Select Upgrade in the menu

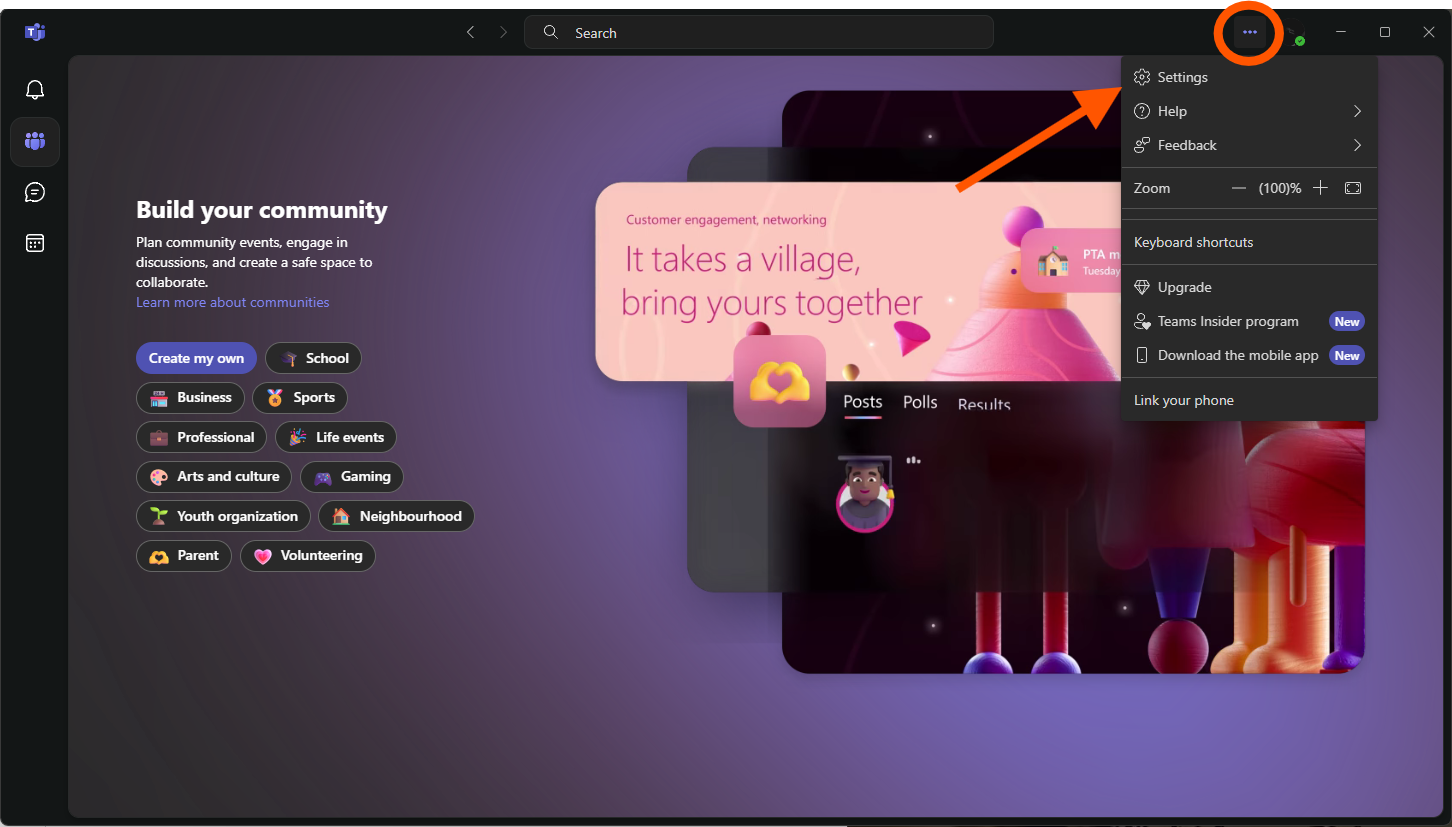pyautogui.click(x=1250, y=287)
